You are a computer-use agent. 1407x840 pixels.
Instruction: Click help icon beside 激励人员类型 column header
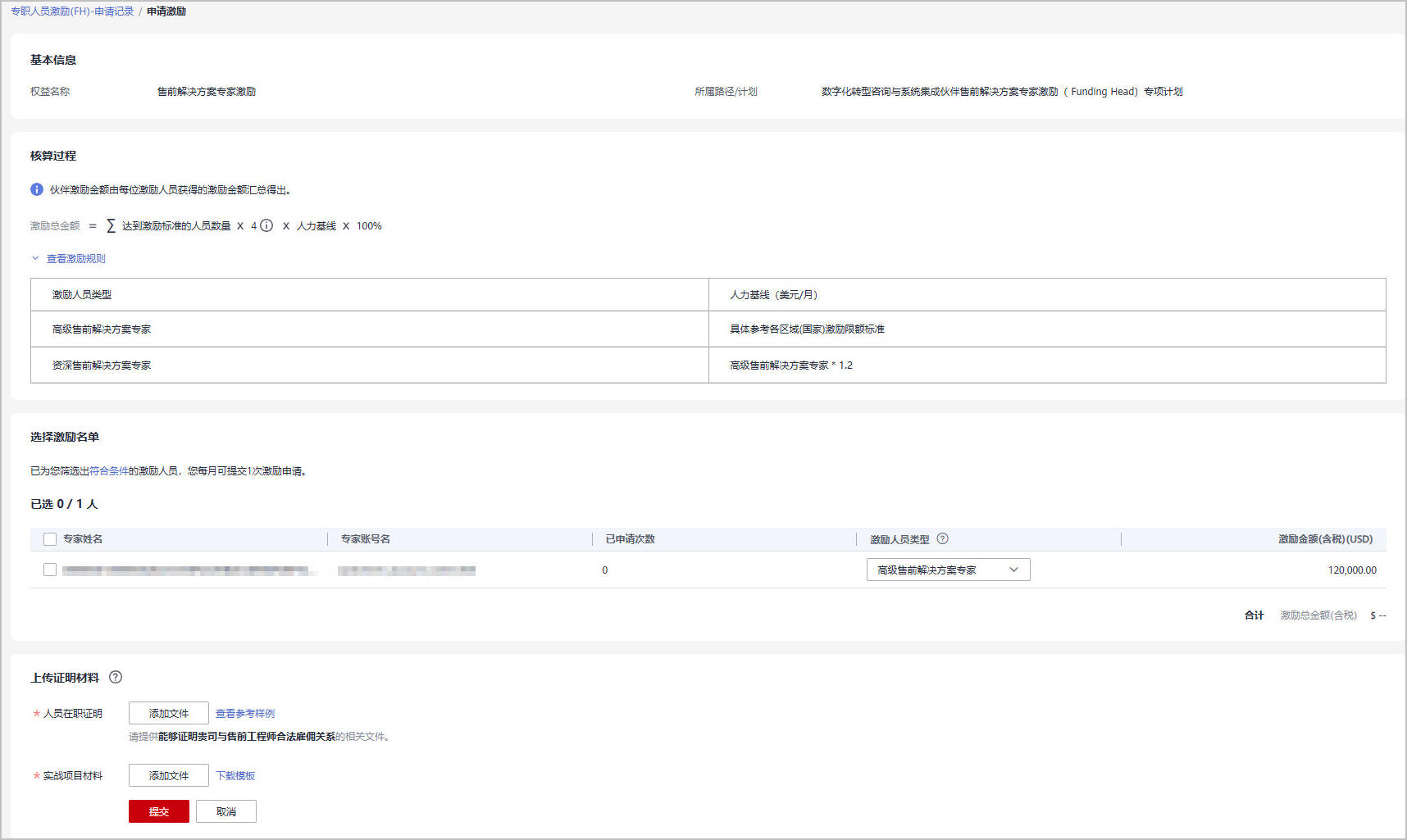point(942,538)
